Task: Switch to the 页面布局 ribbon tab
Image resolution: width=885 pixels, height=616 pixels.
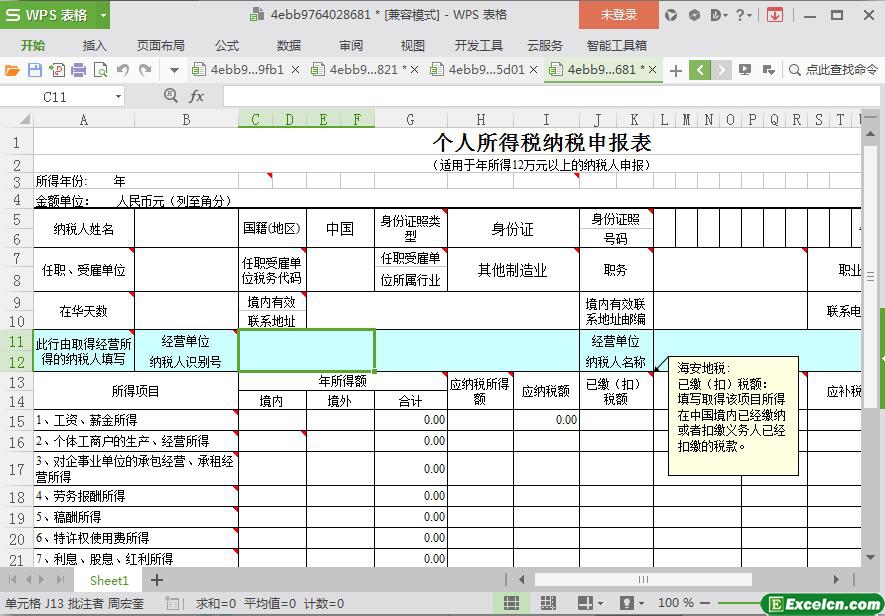Action: 161,45
